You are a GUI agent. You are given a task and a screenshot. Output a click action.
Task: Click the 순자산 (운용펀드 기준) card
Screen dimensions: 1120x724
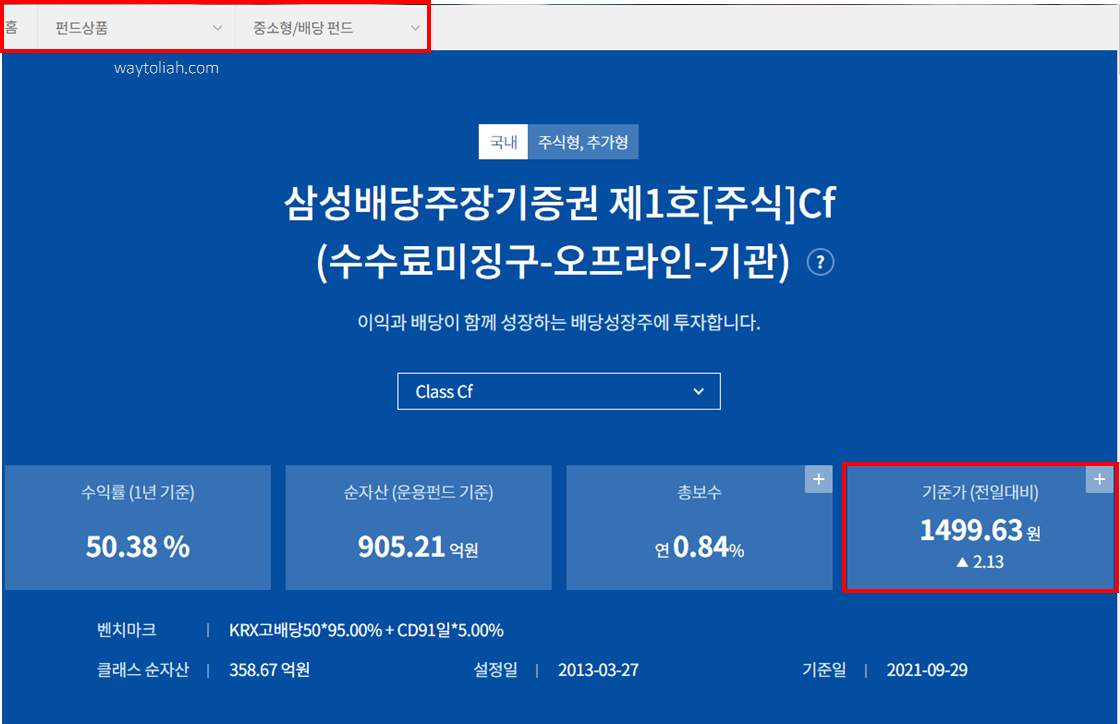pyautogui.click(x=419, y=528)
